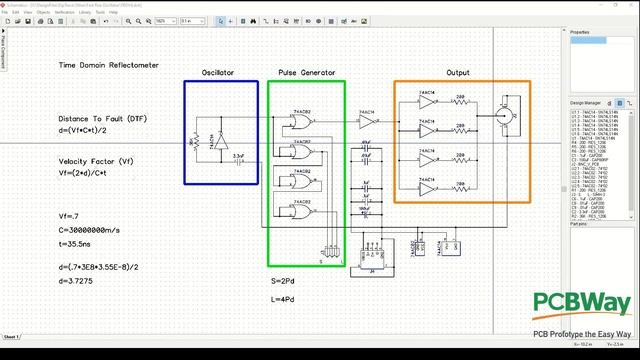The width and height of the screenshot is (640, 360).
Task: Zoom out with the magnifier minus icon
Action: point(138,21)
